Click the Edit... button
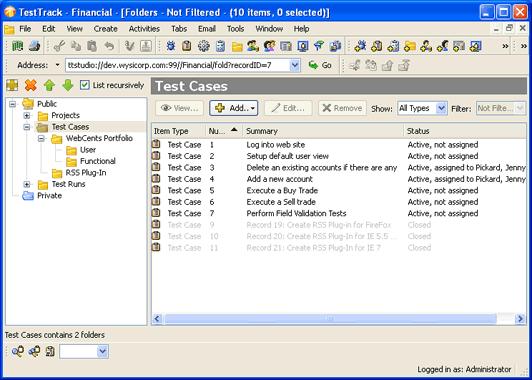Image resolution: width=532 pixels, height=380 pixels. [288, 108]
